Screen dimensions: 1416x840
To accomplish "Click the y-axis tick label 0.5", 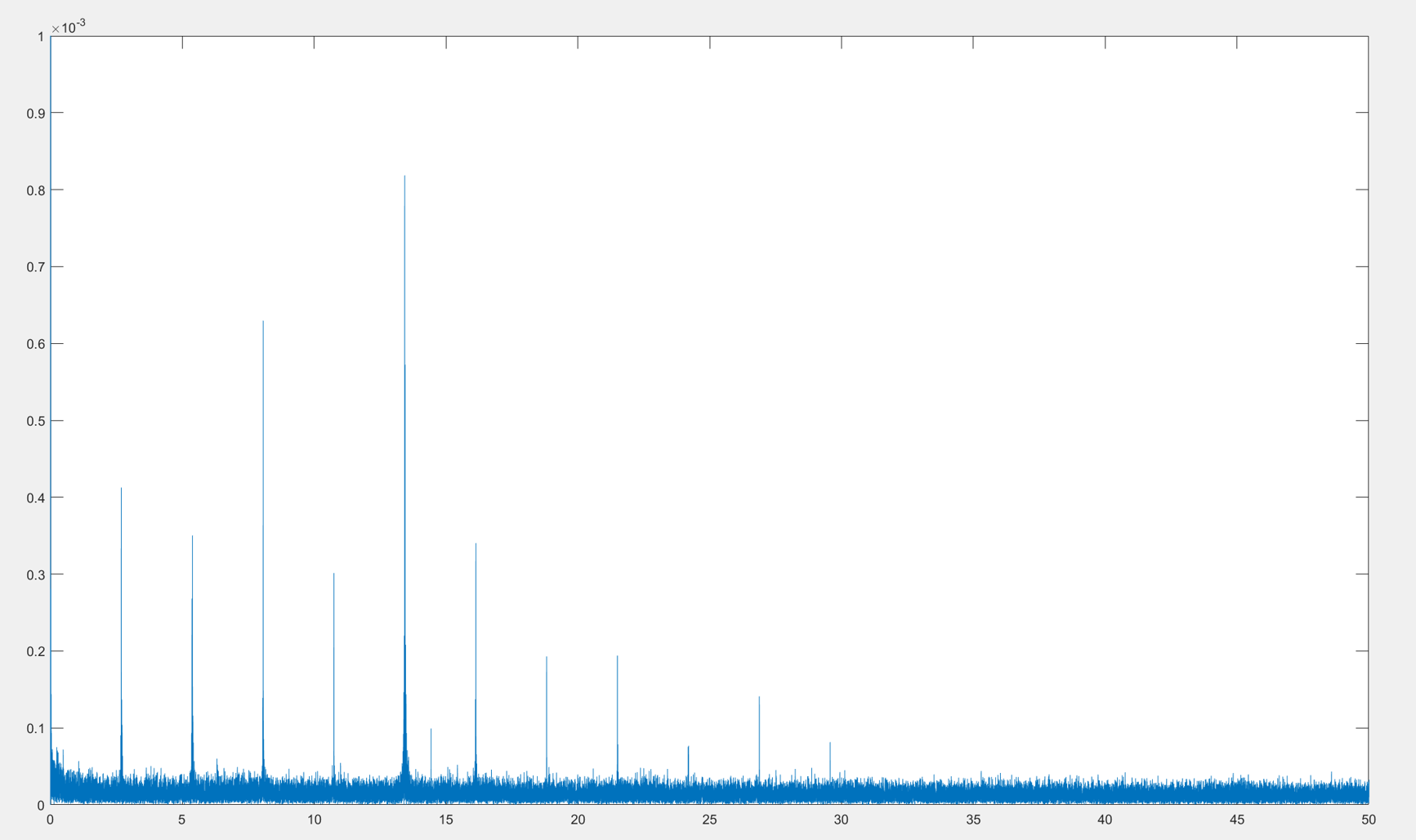I will point(35,421).
